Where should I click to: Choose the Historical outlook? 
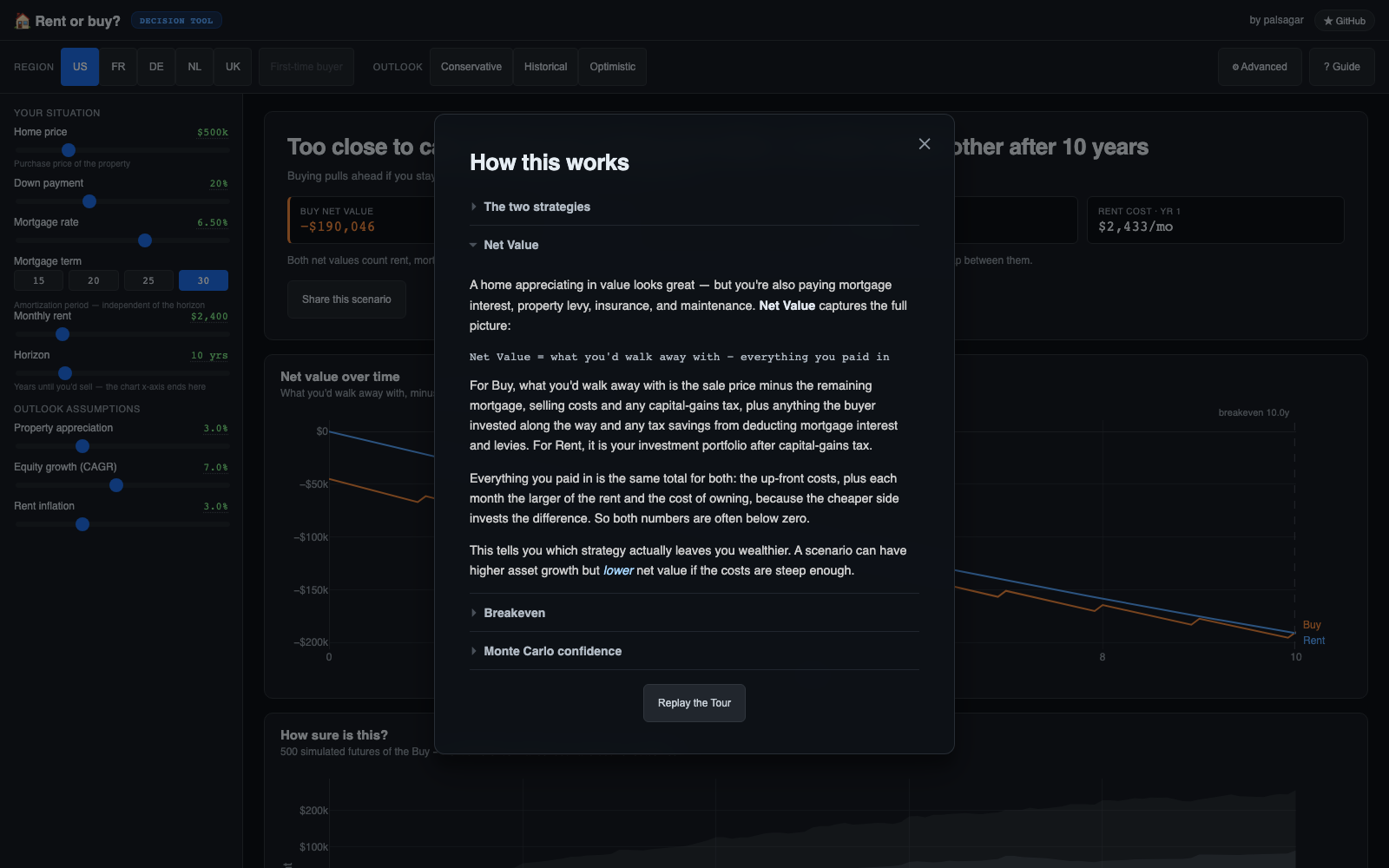tap(545, 67)
